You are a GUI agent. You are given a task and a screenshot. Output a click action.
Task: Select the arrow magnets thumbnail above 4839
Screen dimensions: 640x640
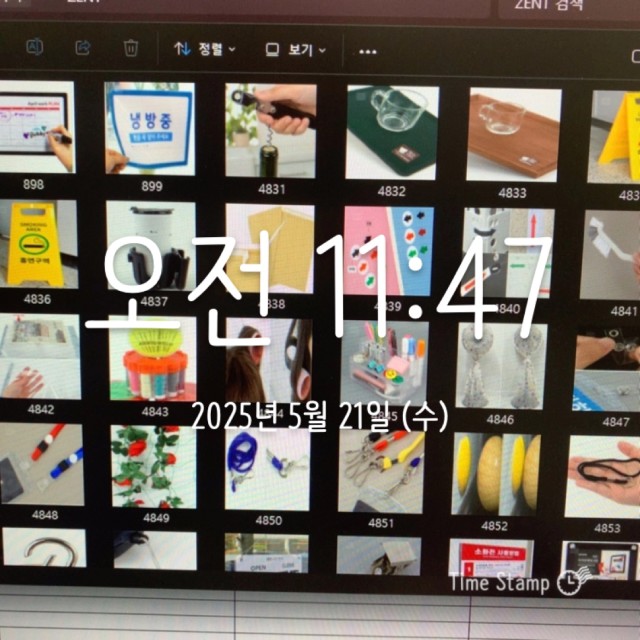coord(389,251)
